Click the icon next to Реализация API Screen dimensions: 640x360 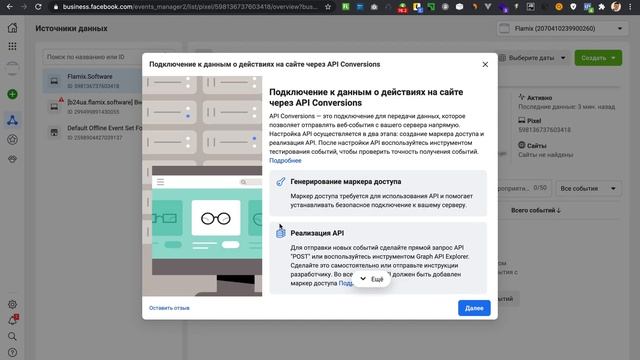coord(280,233)
